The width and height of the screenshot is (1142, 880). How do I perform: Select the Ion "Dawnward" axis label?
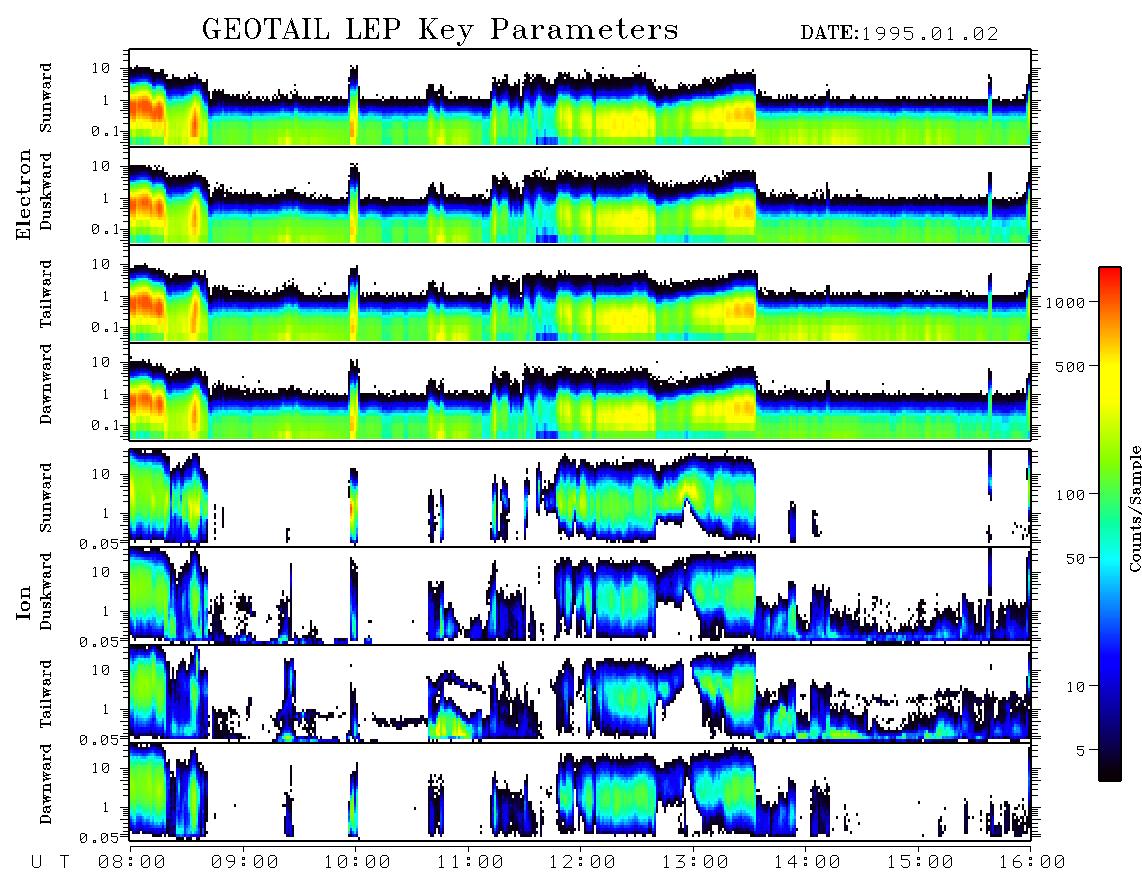(45, 784)
